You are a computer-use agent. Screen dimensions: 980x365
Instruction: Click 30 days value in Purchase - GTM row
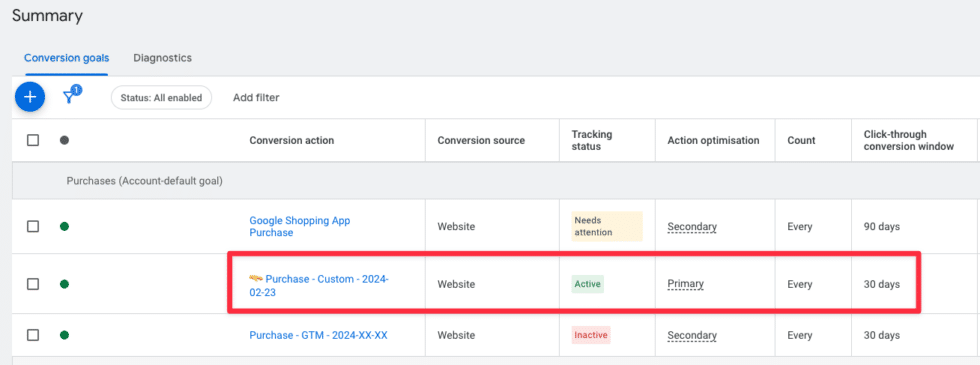point(882,335)
